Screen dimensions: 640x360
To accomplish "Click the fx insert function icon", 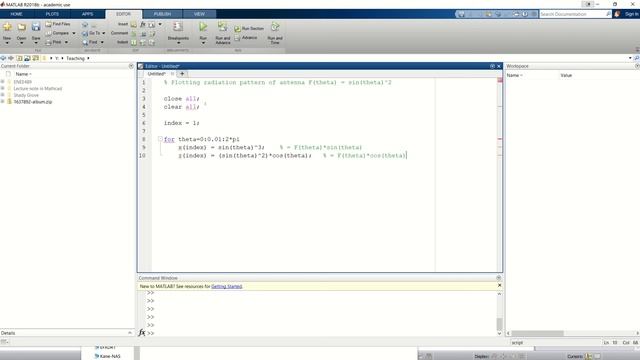I will point(143,24).
